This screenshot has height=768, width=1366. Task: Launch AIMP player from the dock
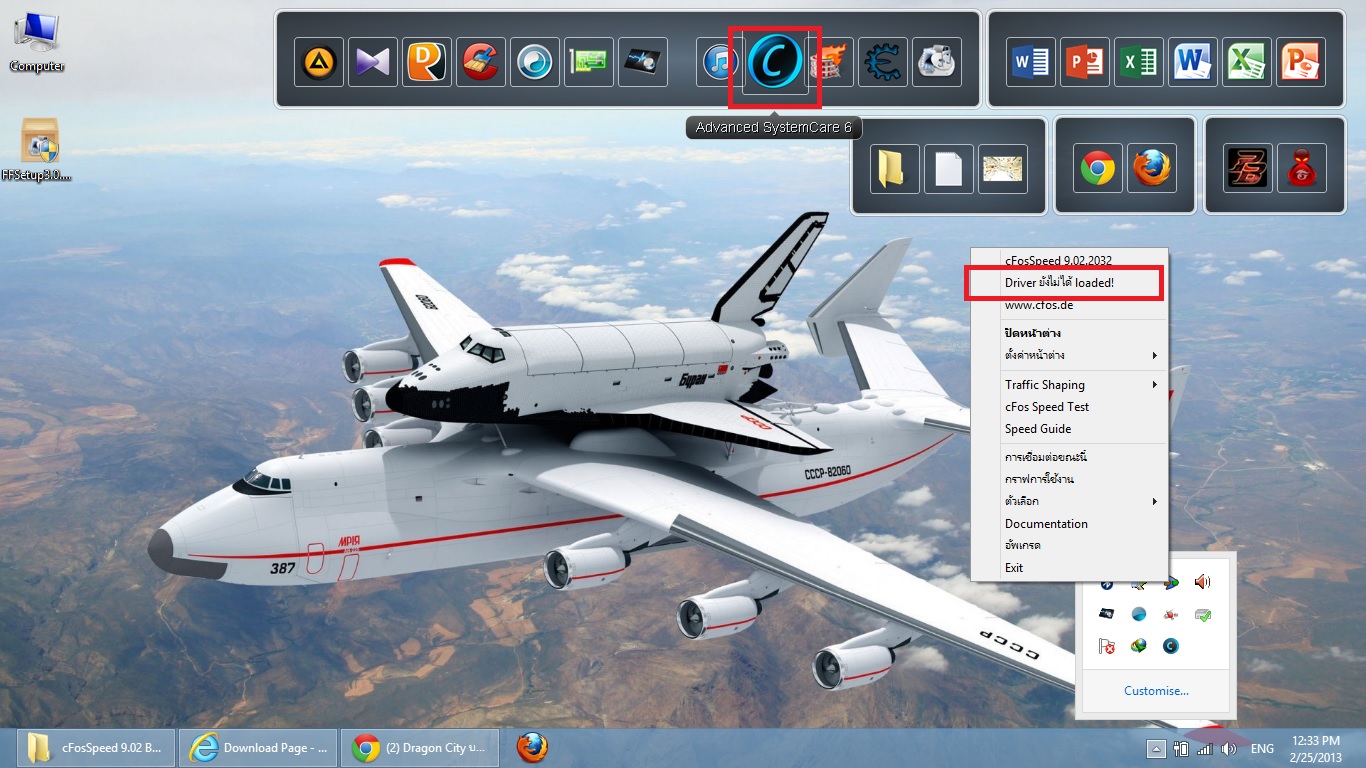point(320,62)
